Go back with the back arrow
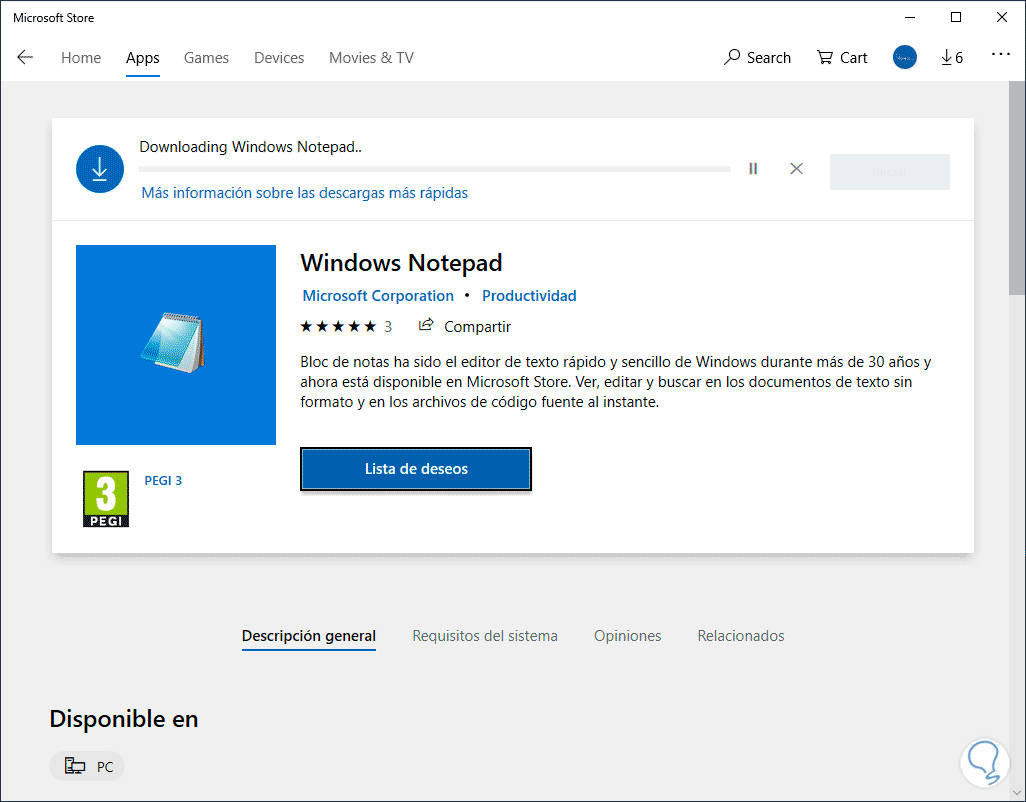 click(25, 58)
